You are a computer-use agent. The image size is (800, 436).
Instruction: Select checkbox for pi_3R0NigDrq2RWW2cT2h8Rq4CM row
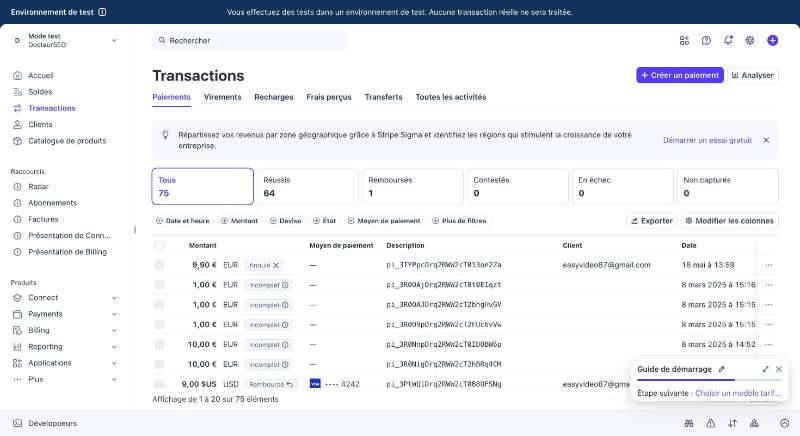[x=159, y=365]
